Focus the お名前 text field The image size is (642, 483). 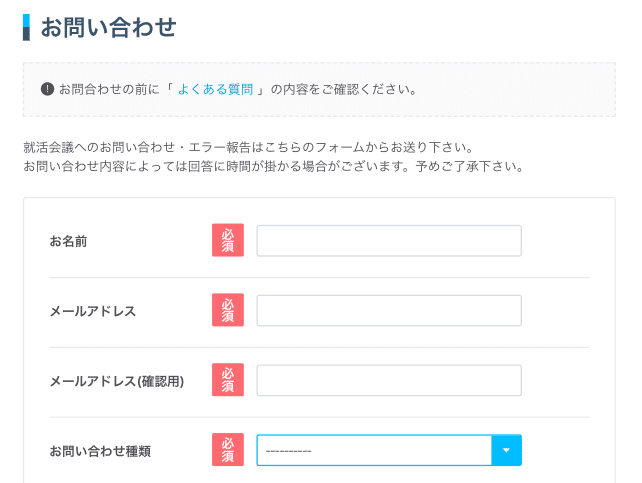pyautogui.click(x=389, y=241)
